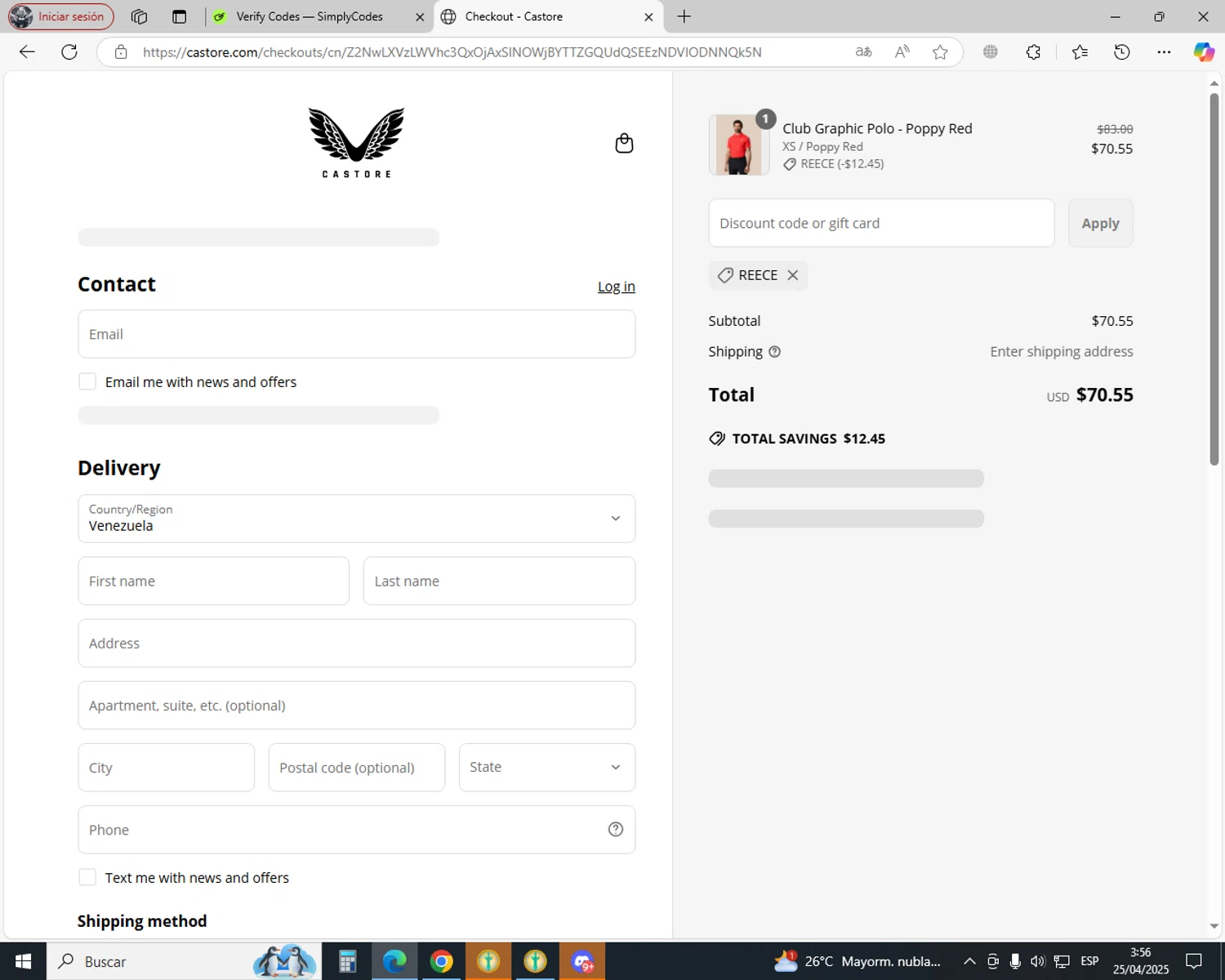The height and width of the screenshot is (980, 1225).
Task: Toggle vertical tabs icon
Action: (x=180, y=16)
